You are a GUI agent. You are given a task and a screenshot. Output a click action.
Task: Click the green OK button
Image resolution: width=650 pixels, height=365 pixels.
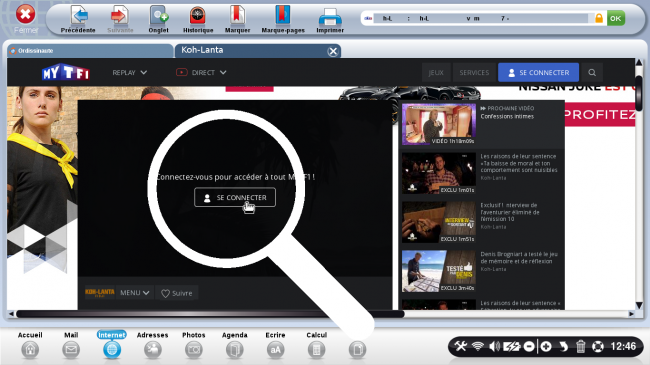tap(616, 18)
